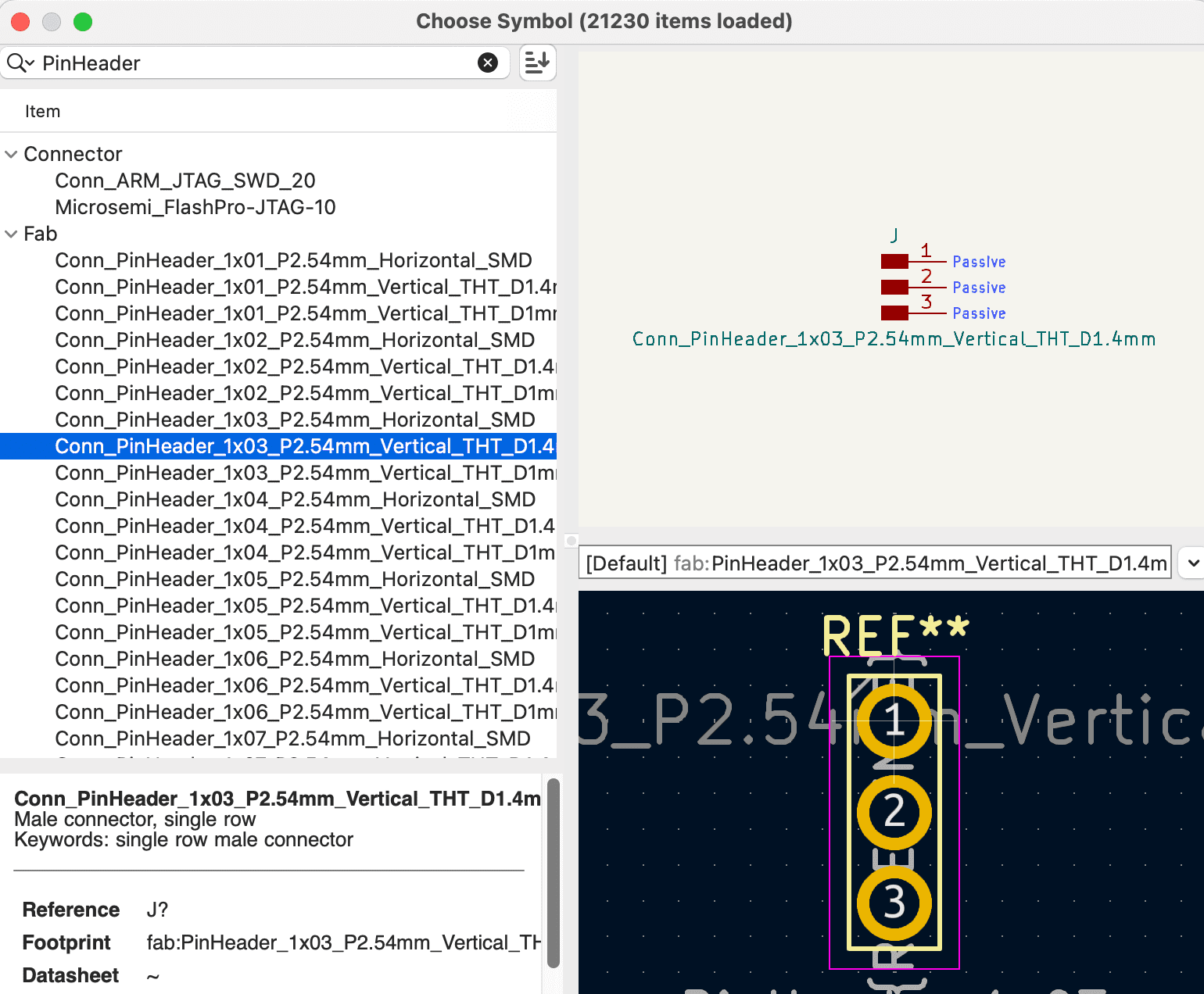Screen dimensions: 1204x994
Task: Open the search magnifier options
Action: coord(20,63)
